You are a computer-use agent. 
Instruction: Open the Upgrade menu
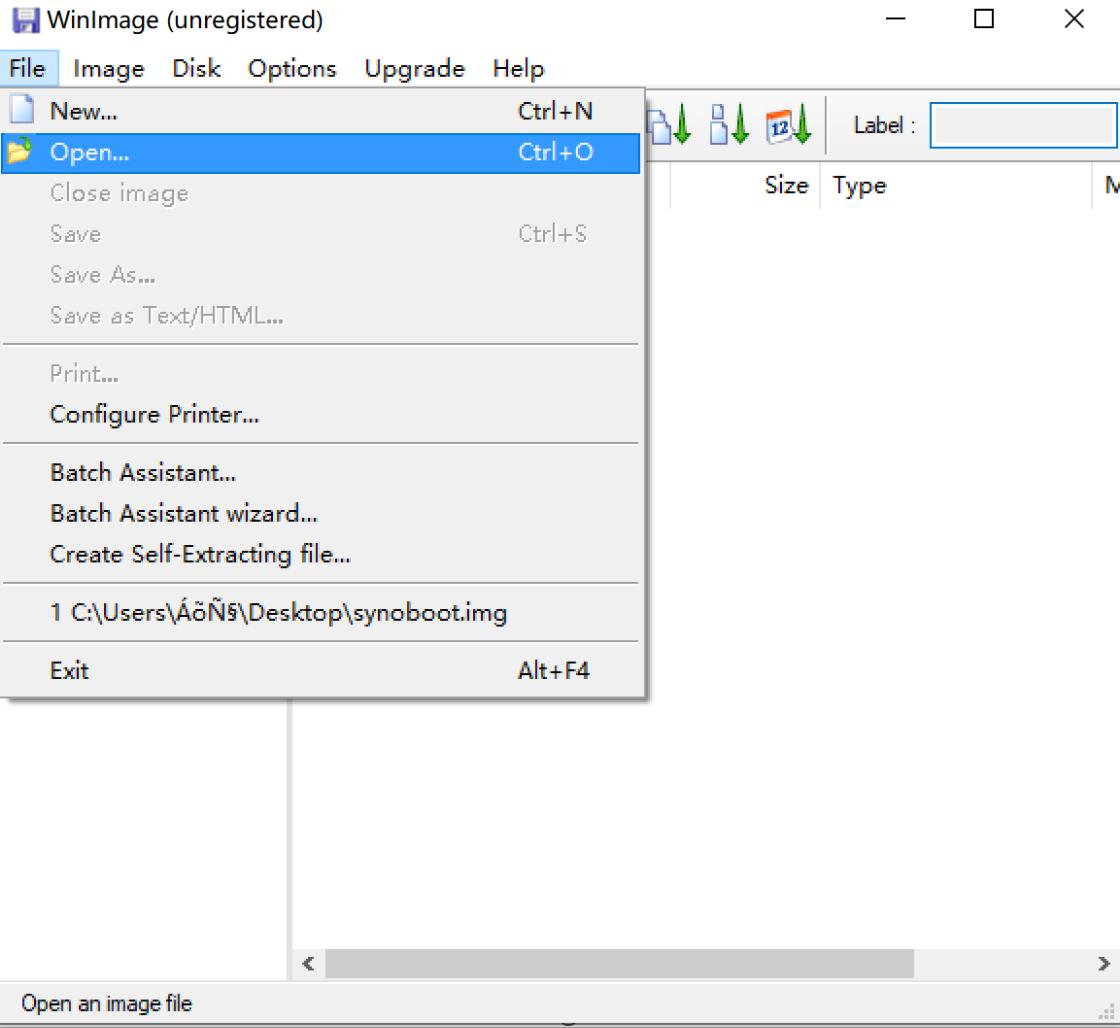click(414, 69)
